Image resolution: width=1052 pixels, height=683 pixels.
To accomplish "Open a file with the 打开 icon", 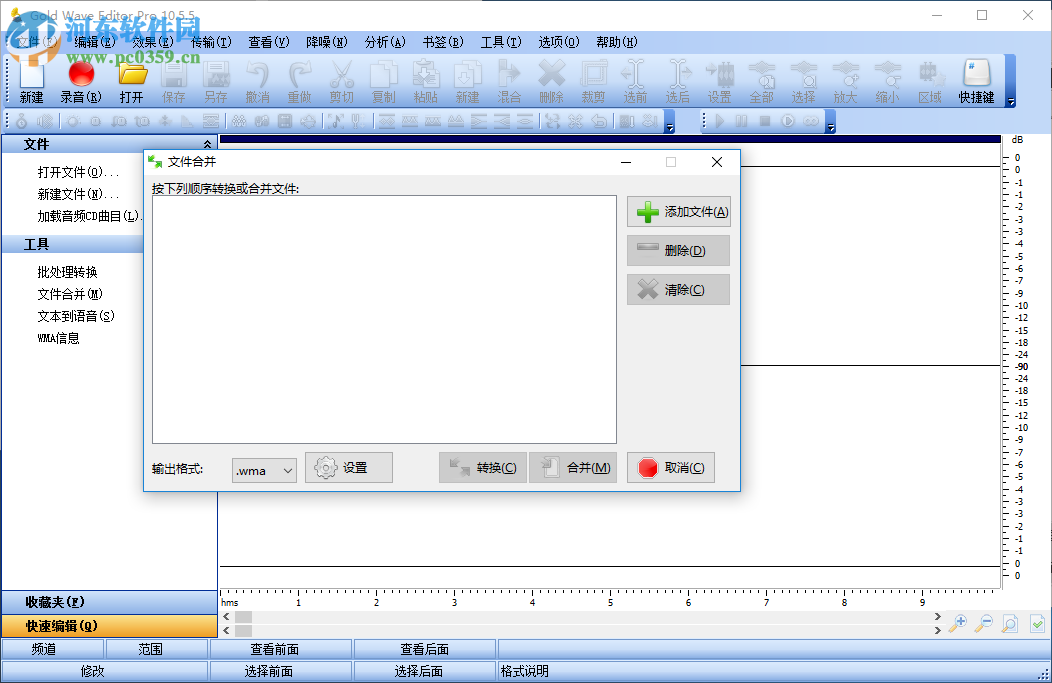I will (x=131, y=80).
